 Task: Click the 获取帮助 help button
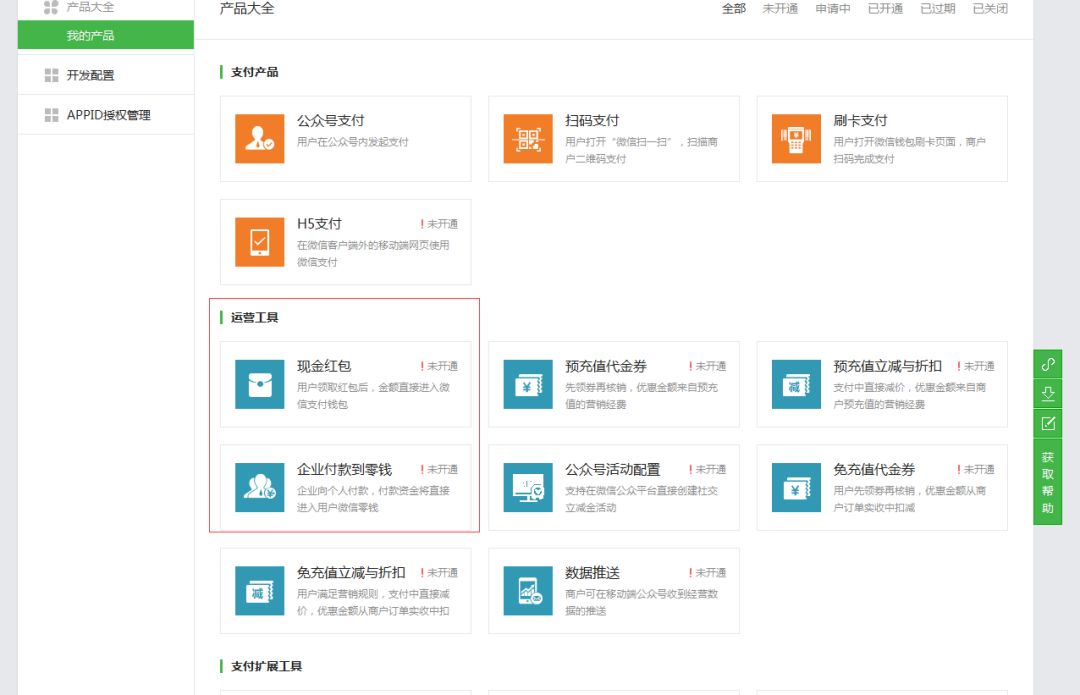point(1048,482)
